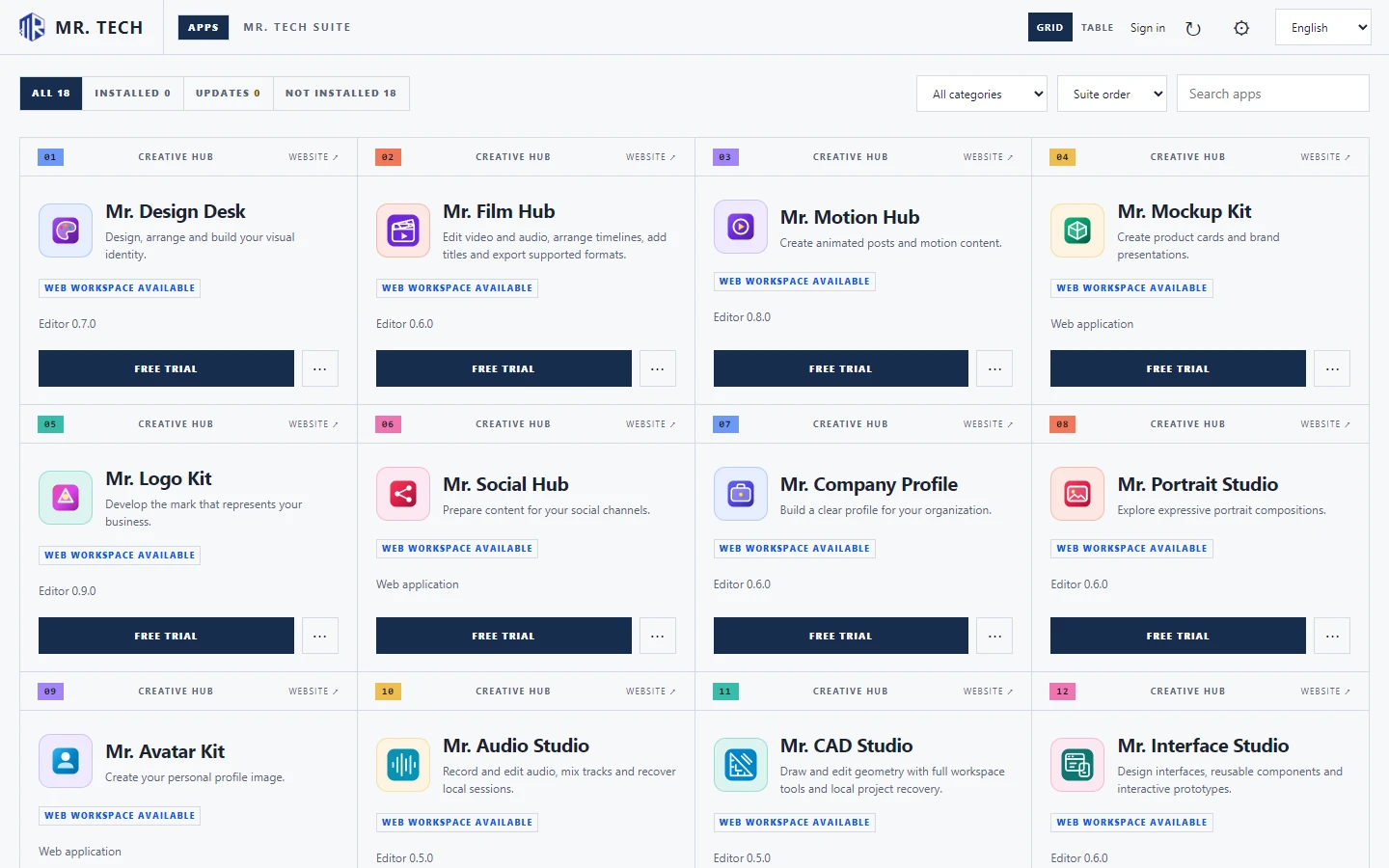Screen dimensions: 1389x868
Task: Select the Not Installed 18 tab
Action: pos(341,94)
